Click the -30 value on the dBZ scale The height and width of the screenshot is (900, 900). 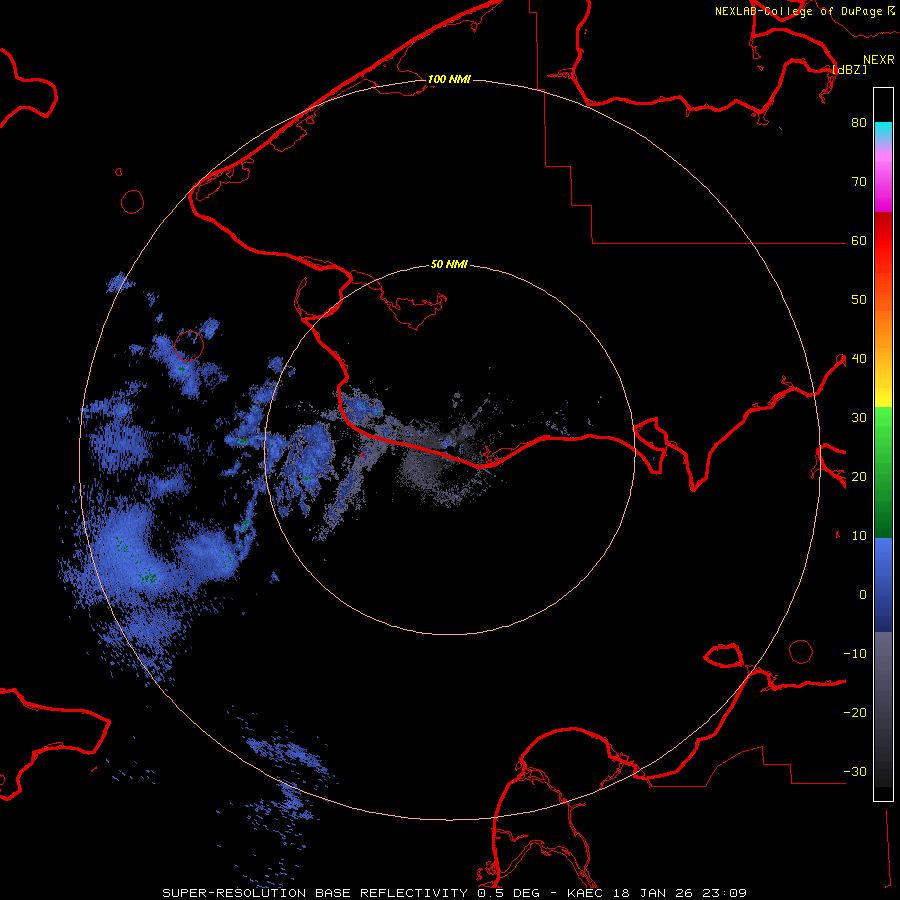855,772
